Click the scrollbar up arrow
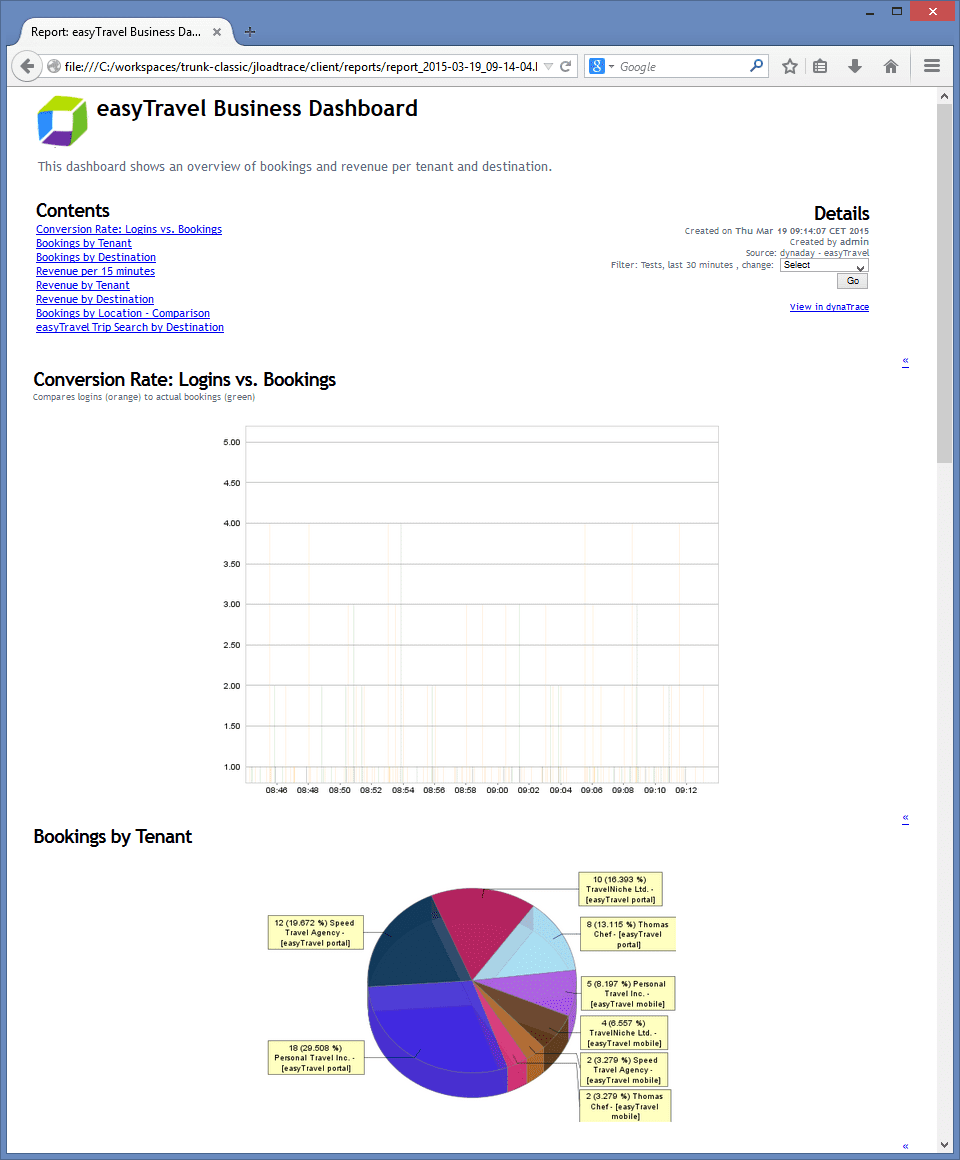 [944, 96]
